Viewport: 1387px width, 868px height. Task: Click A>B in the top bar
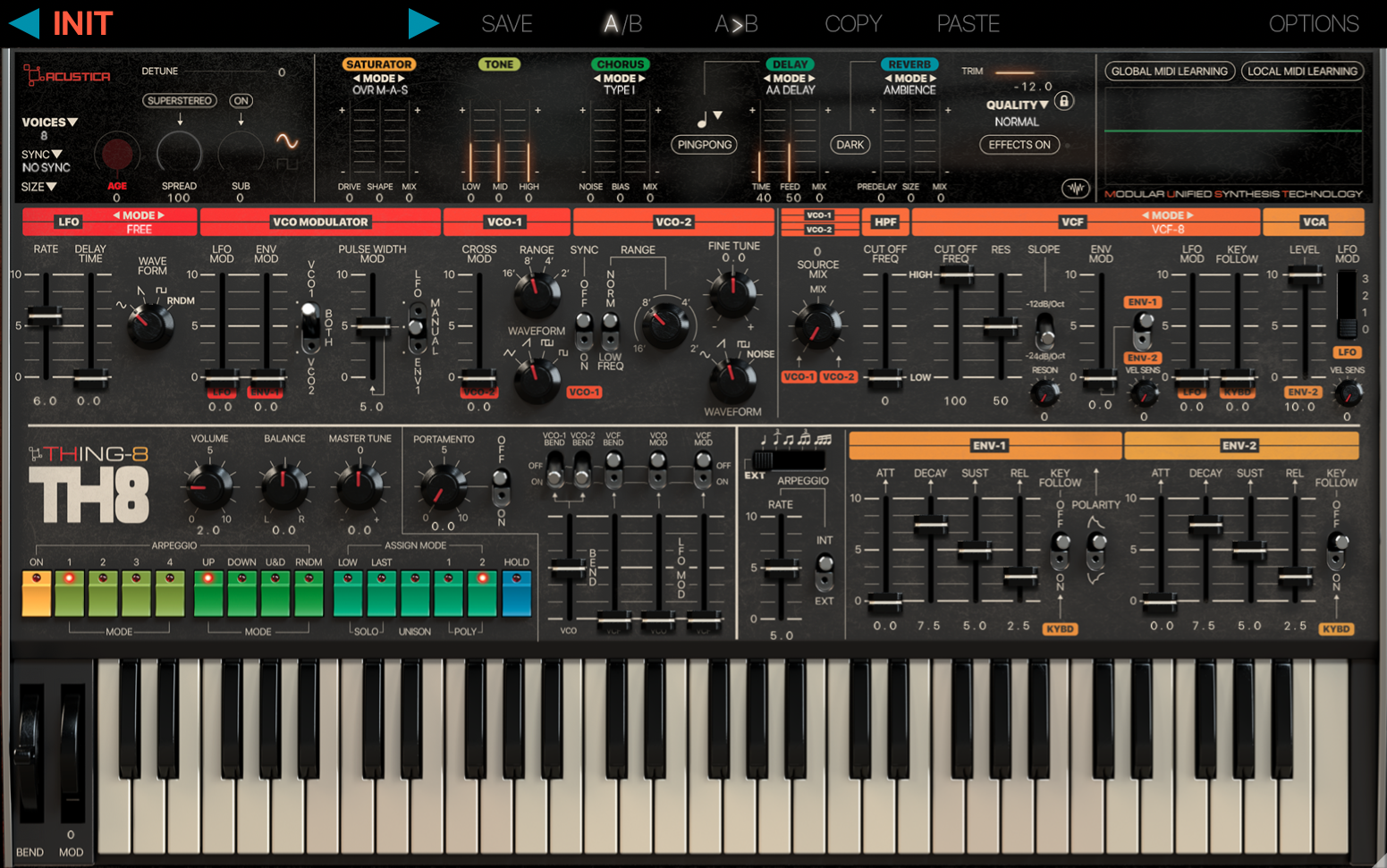click(x=737, y=24)
